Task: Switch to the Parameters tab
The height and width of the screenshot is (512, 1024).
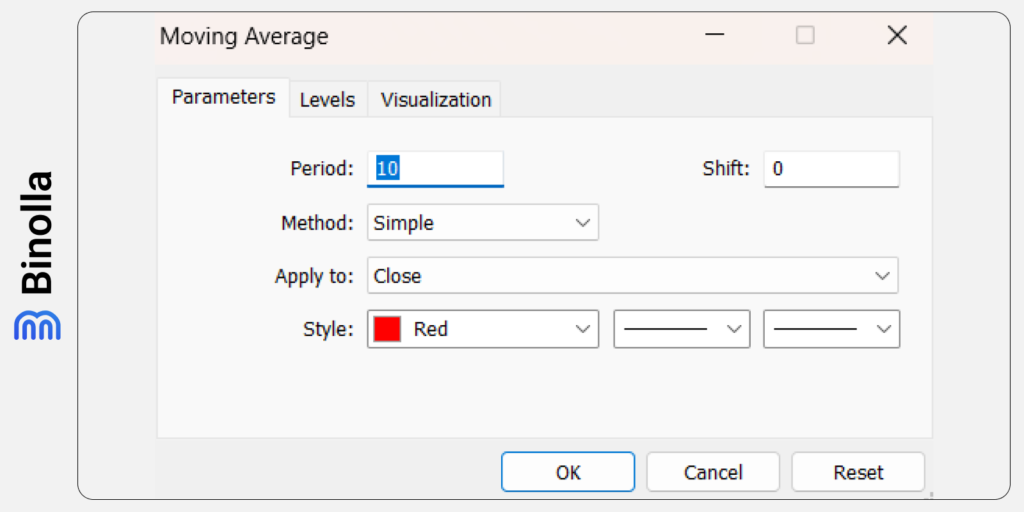Action: (x=223, y=97)
